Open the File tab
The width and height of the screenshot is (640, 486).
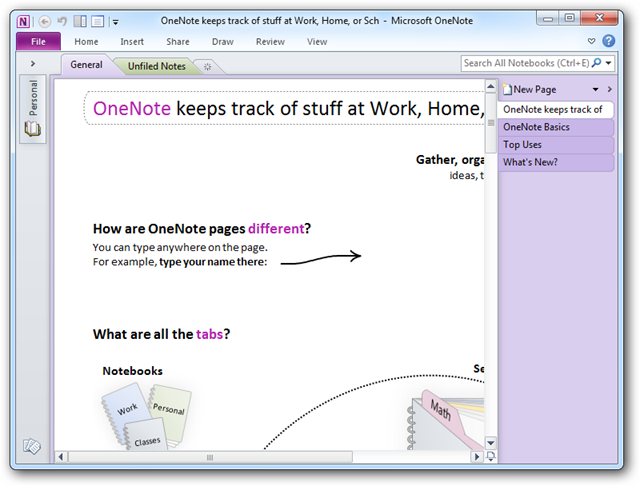click(x=38, y=42)
